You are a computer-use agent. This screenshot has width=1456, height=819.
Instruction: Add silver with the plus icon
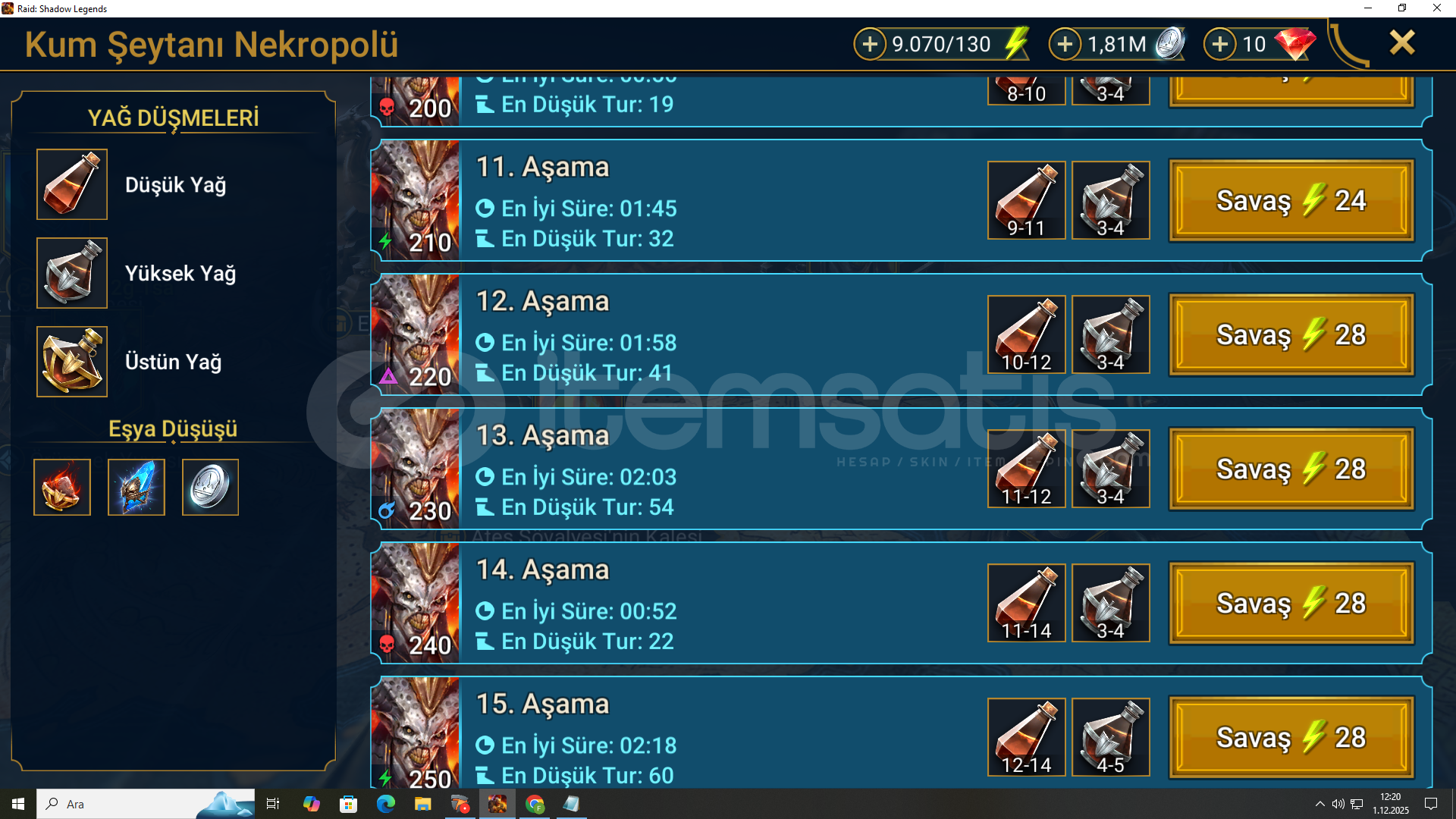(x=1065, y=44)
